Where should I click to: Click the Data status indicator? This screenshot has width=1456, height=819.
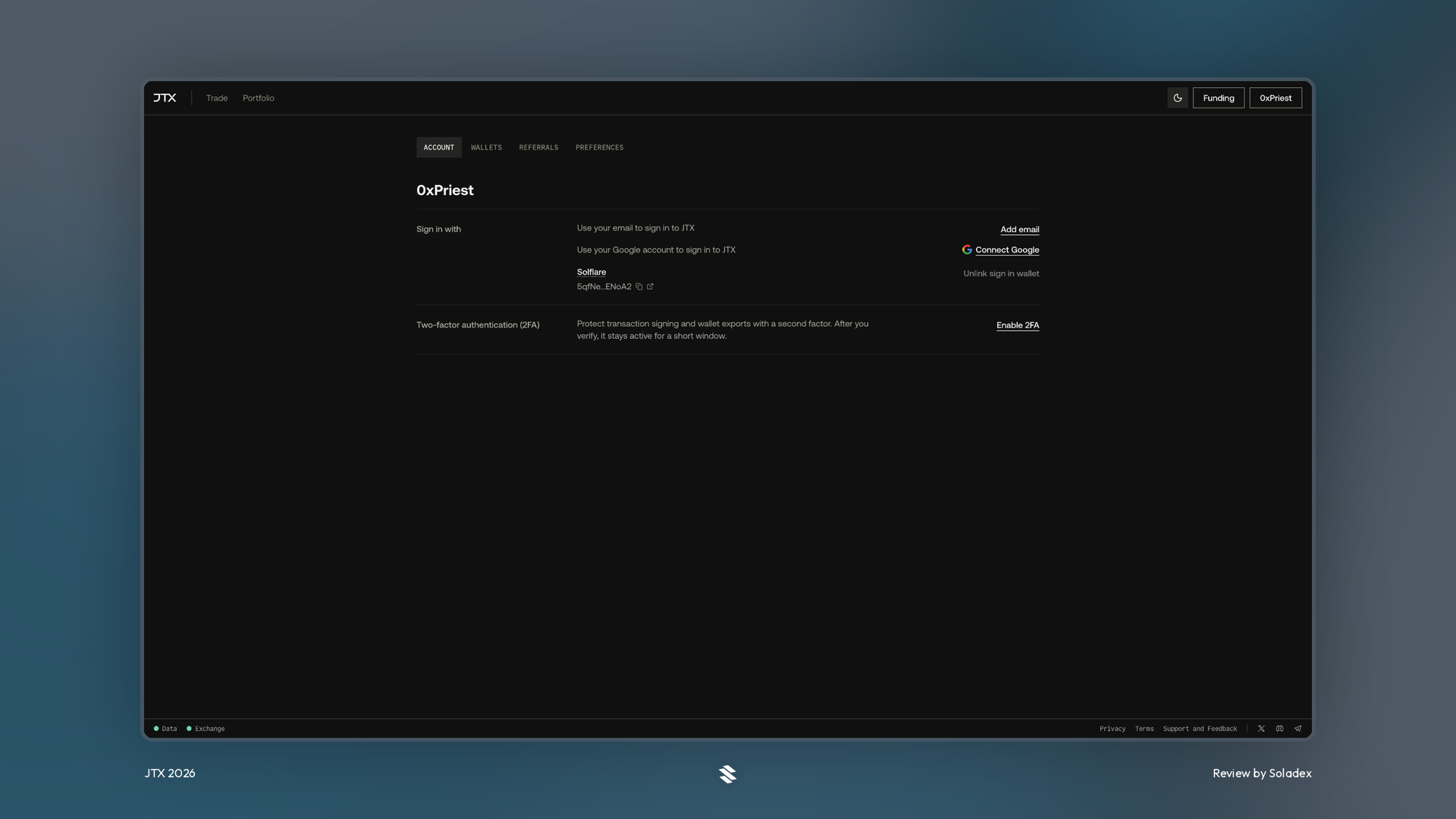tap(165, 729)
